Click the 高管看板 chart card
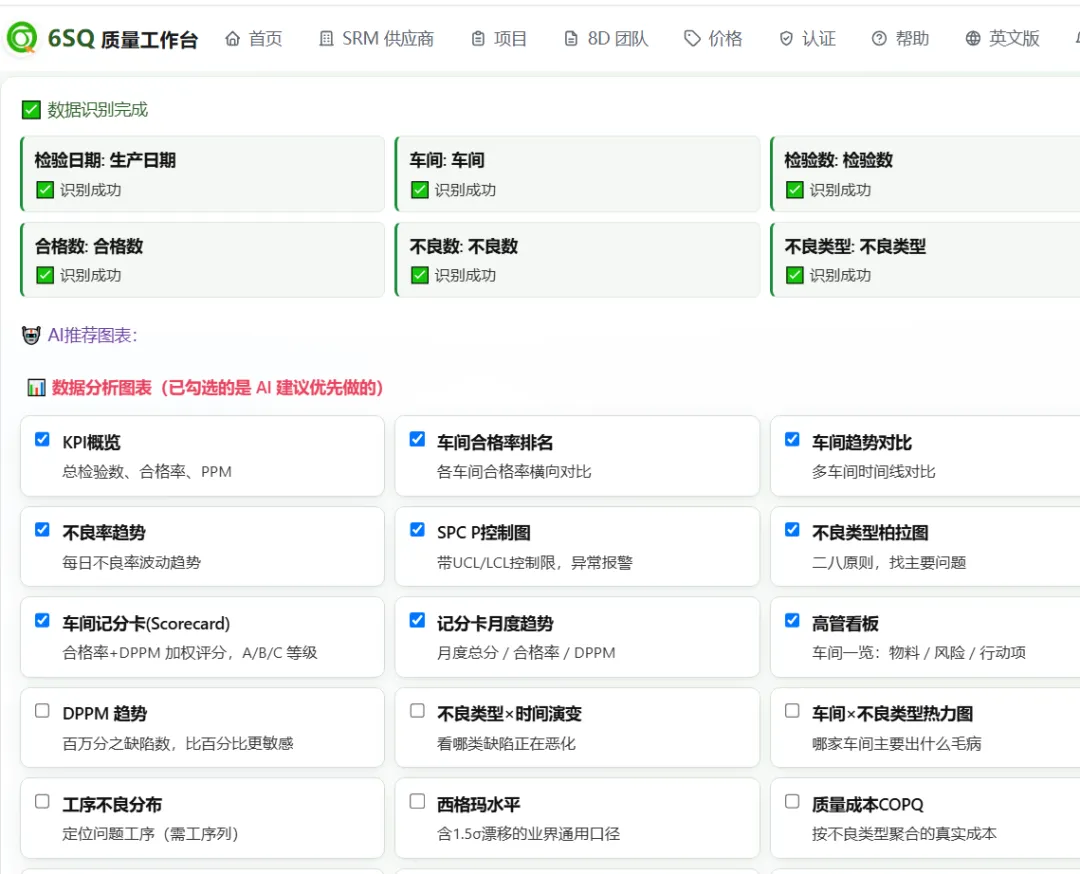1080x874 pixels. (925, 637)
